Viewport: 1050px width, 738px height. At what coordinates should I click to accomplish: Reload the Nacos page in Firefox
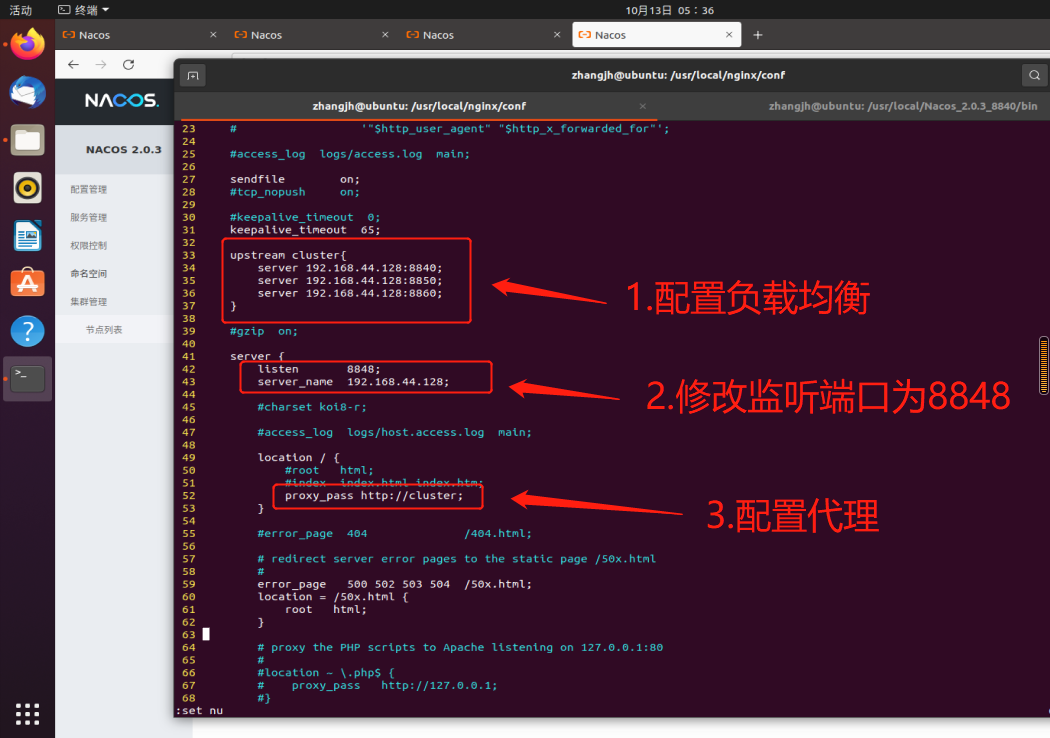tap(129, 64)
